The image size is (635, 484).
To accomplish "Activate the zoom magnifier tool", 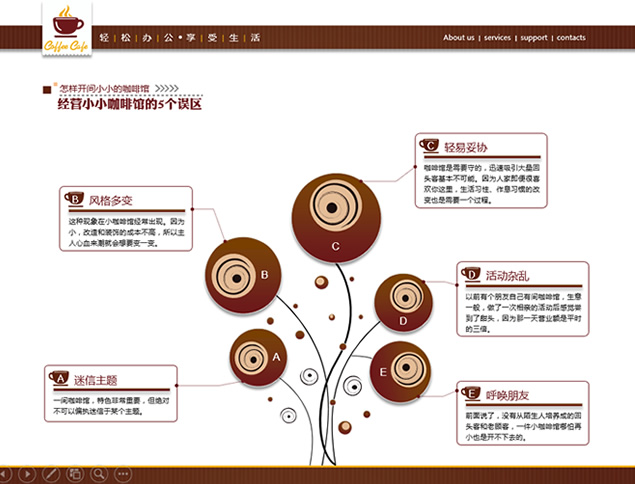I will (99, 474).
